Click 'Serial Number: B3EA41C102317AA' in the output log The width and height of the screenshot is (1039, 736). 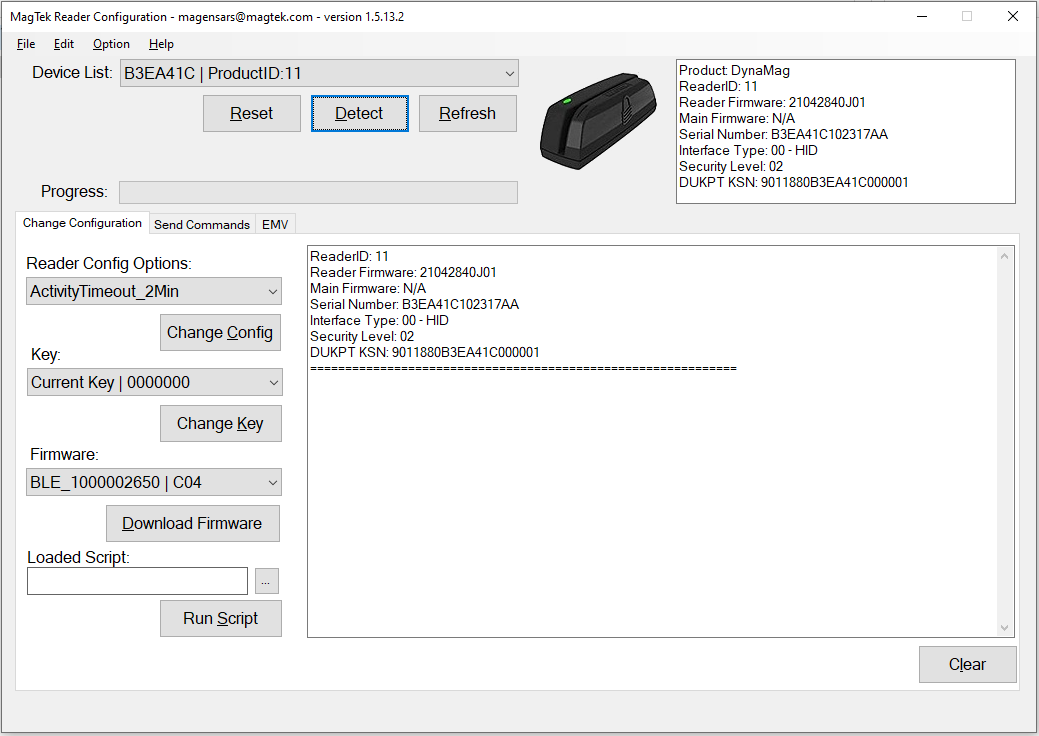414,305
